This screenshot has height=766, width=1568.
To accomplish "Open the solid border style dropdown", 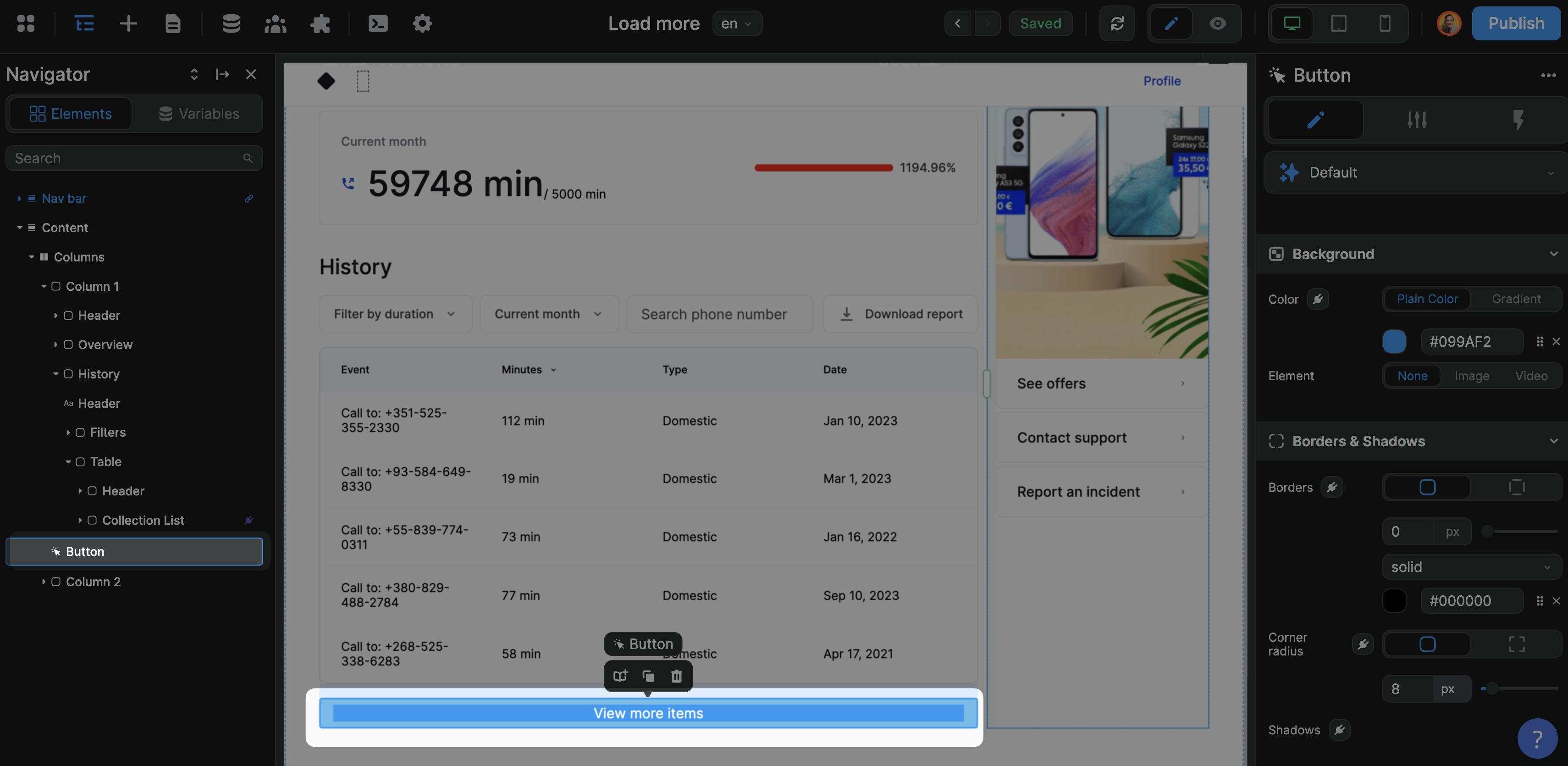I will point(1471,567).
